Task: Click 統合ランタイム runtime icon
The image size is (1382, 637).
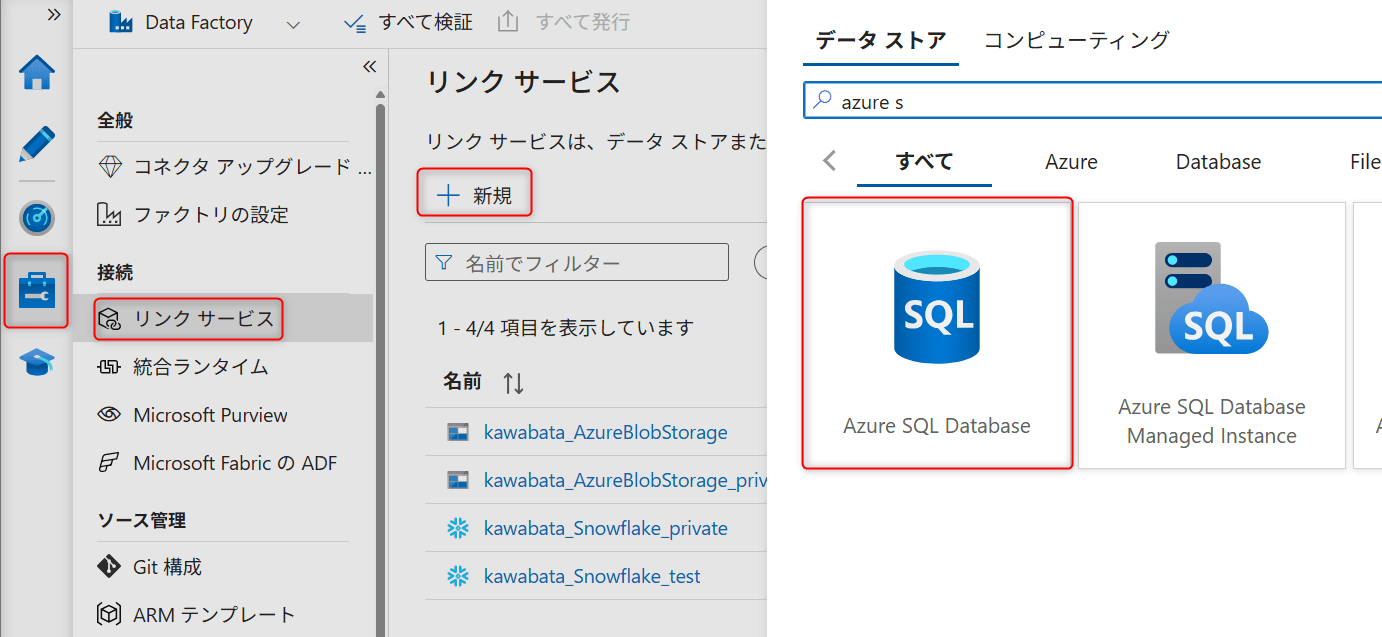Action: tap(109, 367)
